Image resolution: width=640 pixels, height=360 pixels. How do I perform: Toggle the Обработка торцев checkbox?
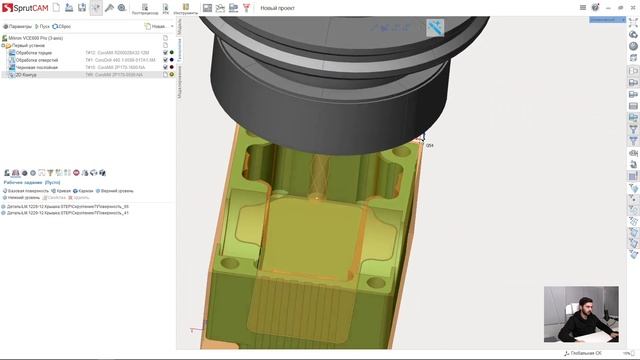pyautogui.click(x=165, y=53)
